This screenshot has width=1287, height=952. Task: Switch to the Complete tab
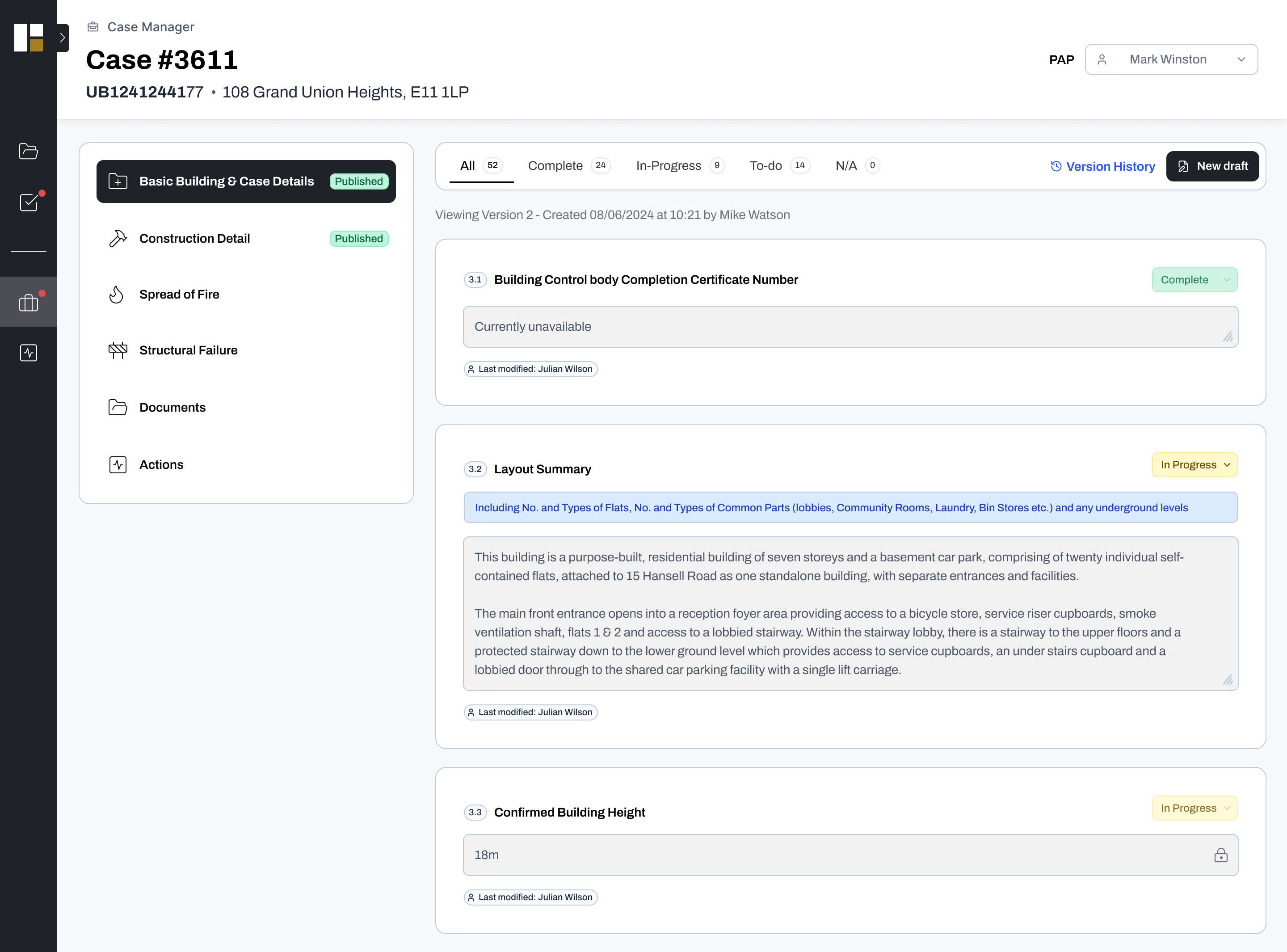coord(568,166)
